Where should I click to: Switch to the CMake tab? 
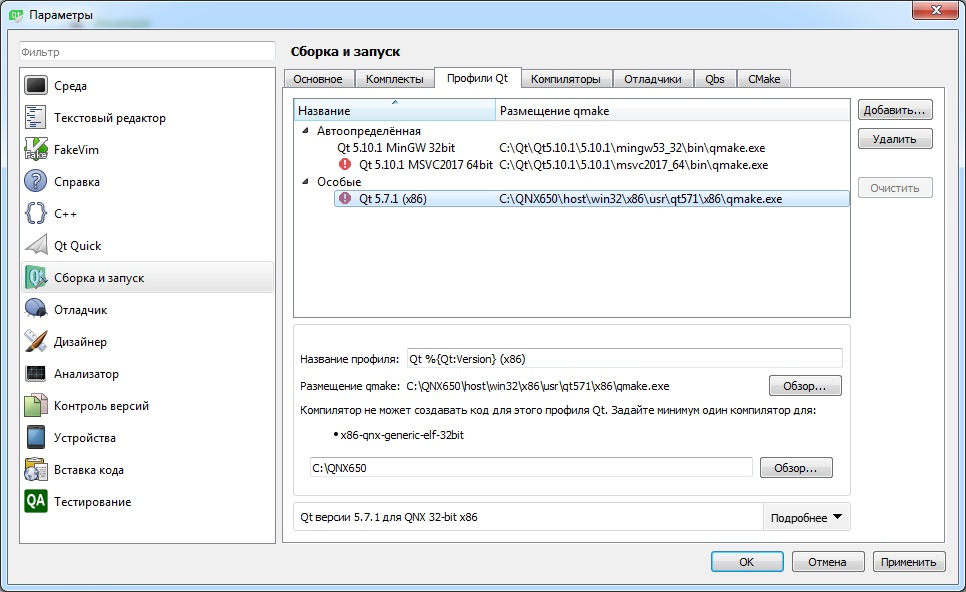[764, 79]
